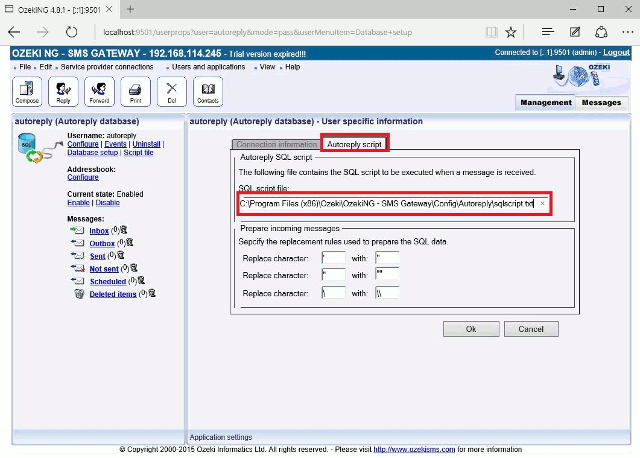Open Service provider connections menu
This screenshot has width=640, height=458.
[107, 67]
